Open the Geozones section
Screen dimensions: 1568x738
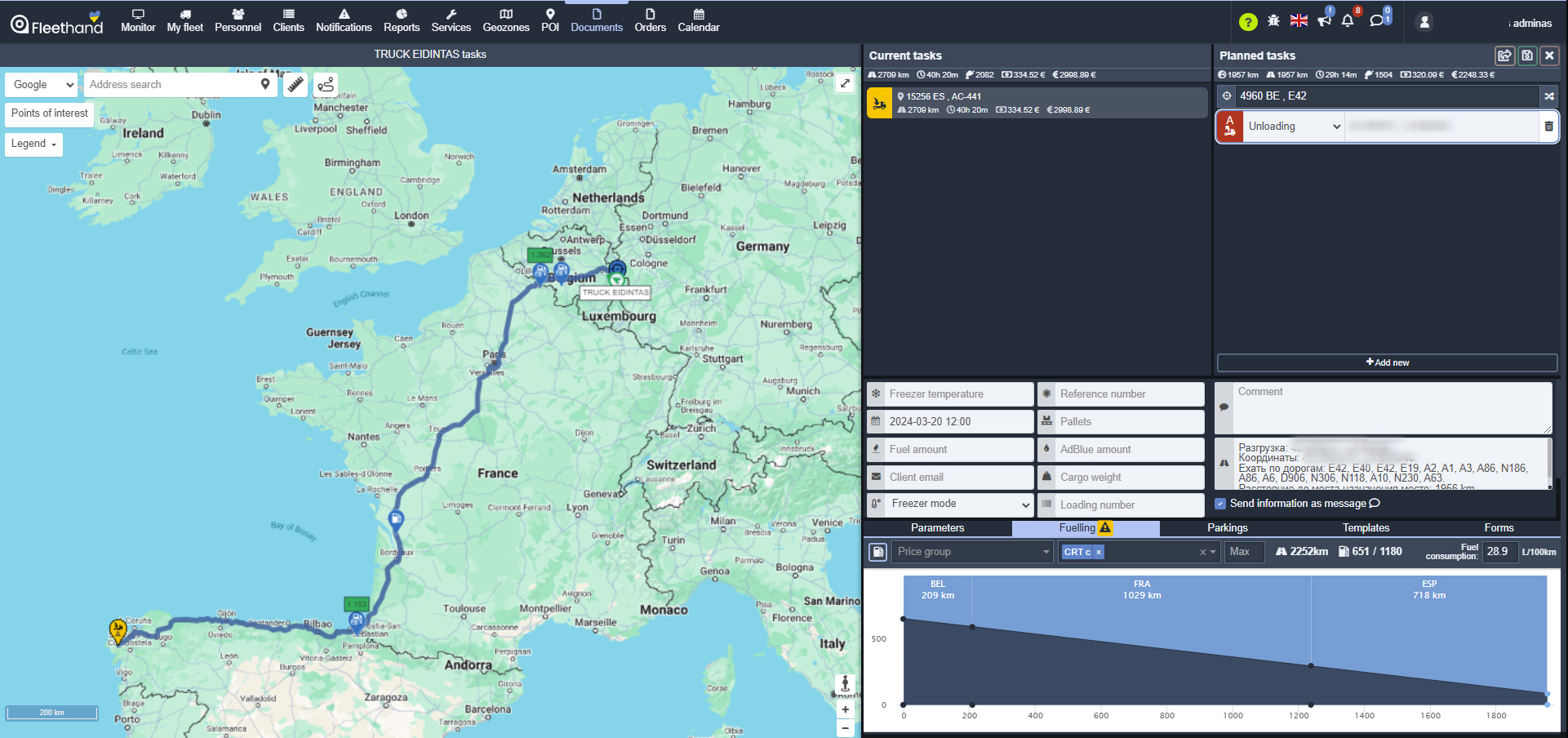tap(506, 20)
